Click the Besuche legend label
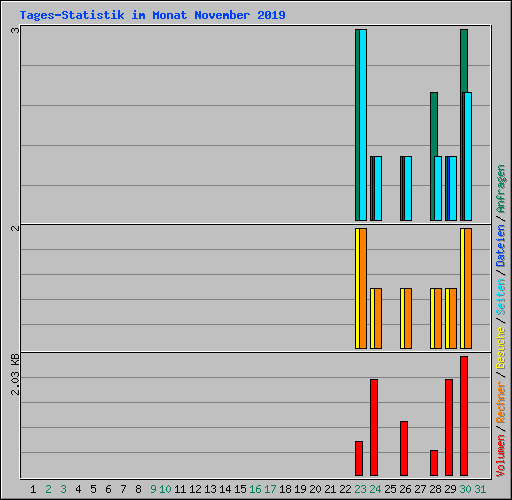The height and width of the screenshot is (500, 512). tap(501, 347)
